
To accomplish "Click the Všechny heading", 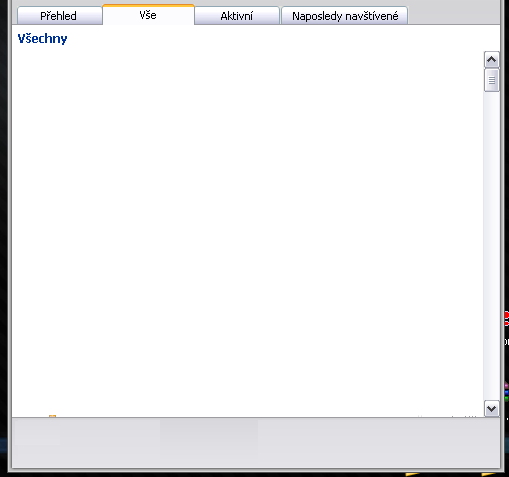I will click(x=42, y=39).
